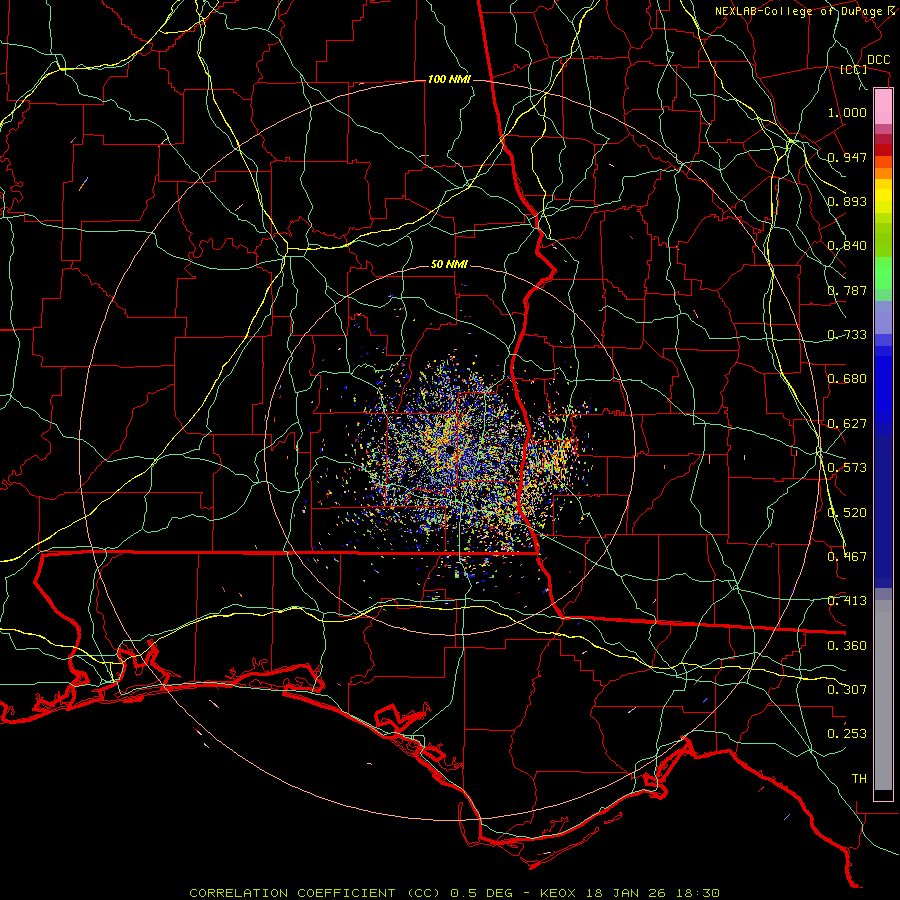Screen dimensions: 900x900
Task: Click the 0.413 color scale value
Action: click(x=847, y=601)
